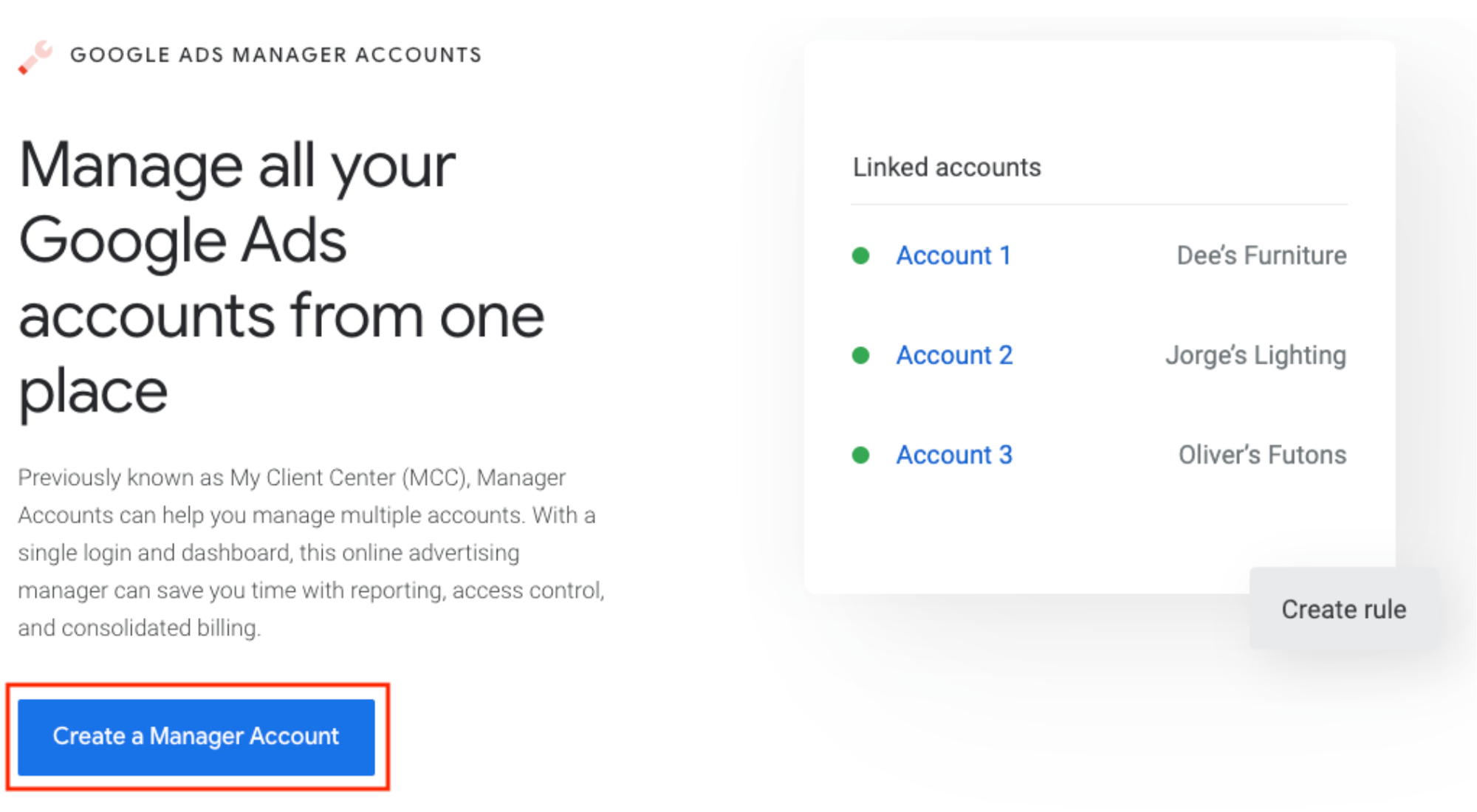Screen dimensions: 1477x812
Task: Click the Dee's Furniture label
Action: point(1261,255)
